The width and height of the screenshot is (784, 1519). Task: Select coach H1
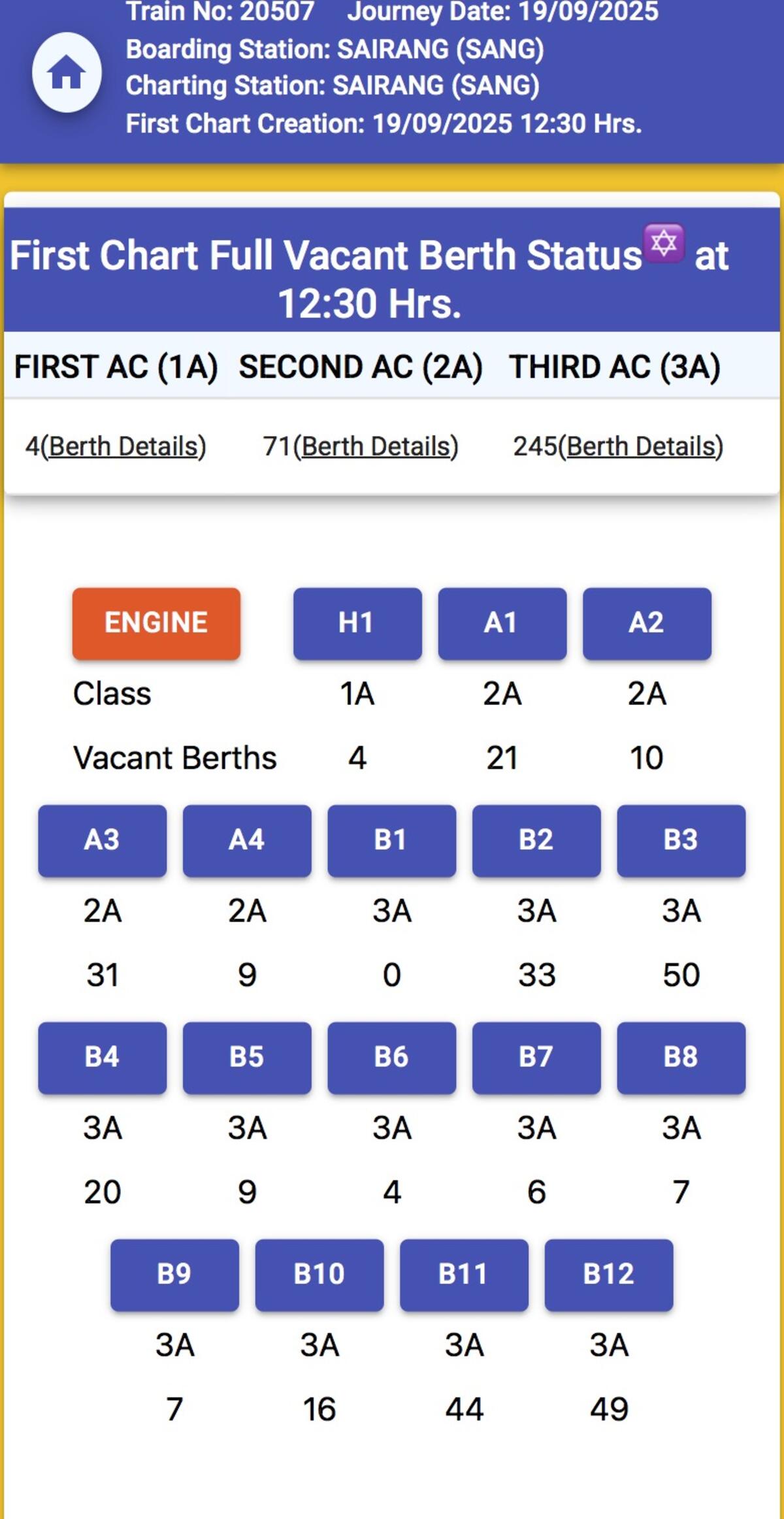tap(357, 623)
